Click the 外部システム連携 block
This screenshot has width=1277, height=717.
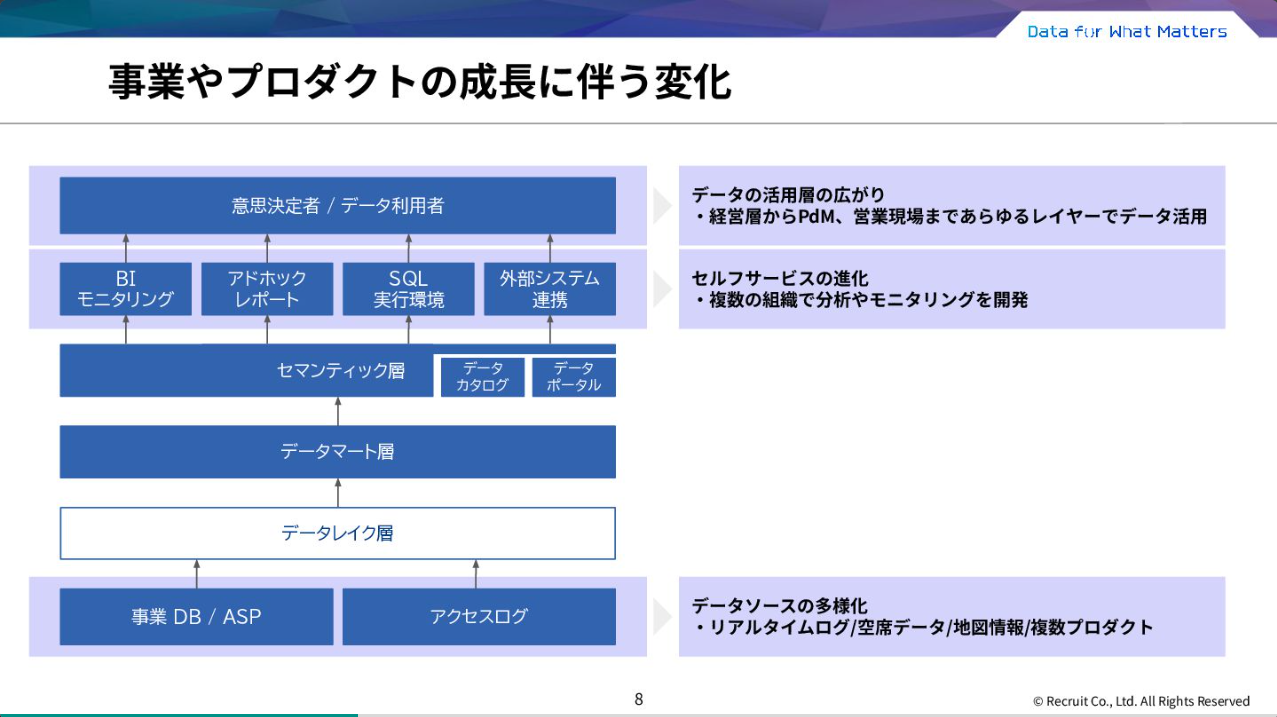(x=549, y=288)
